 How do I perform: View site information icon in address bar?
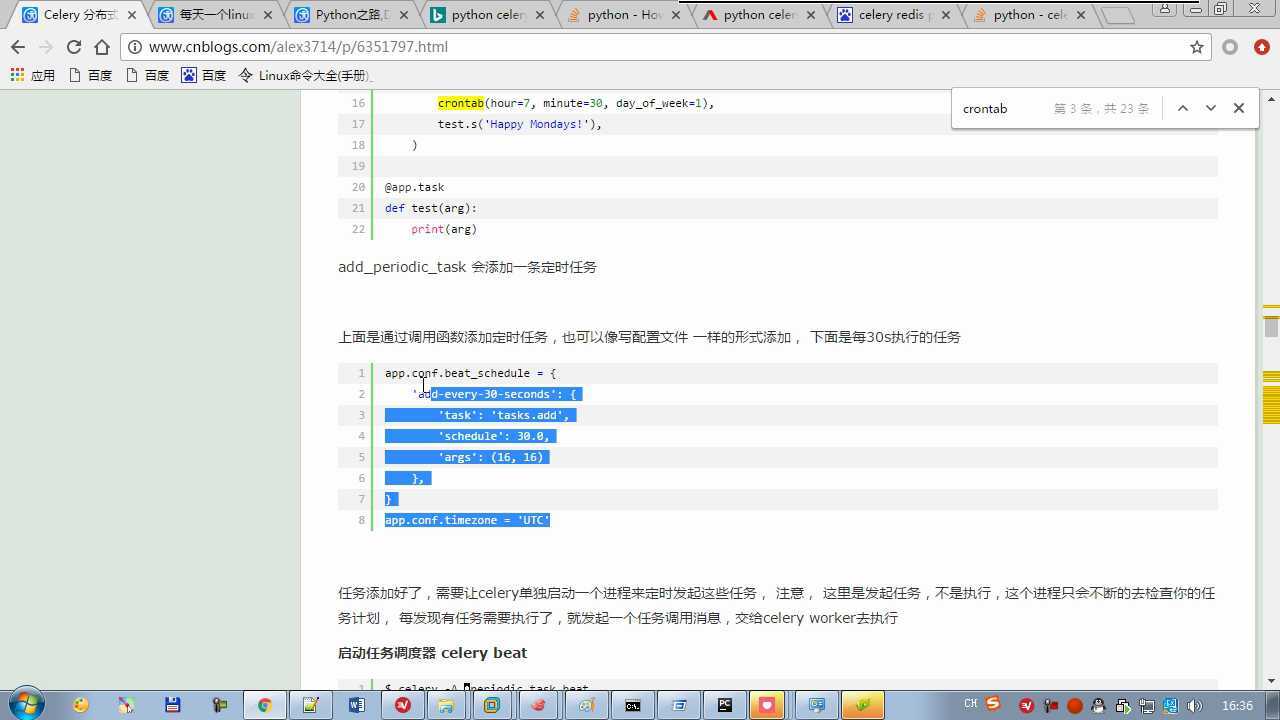(135, 47)
